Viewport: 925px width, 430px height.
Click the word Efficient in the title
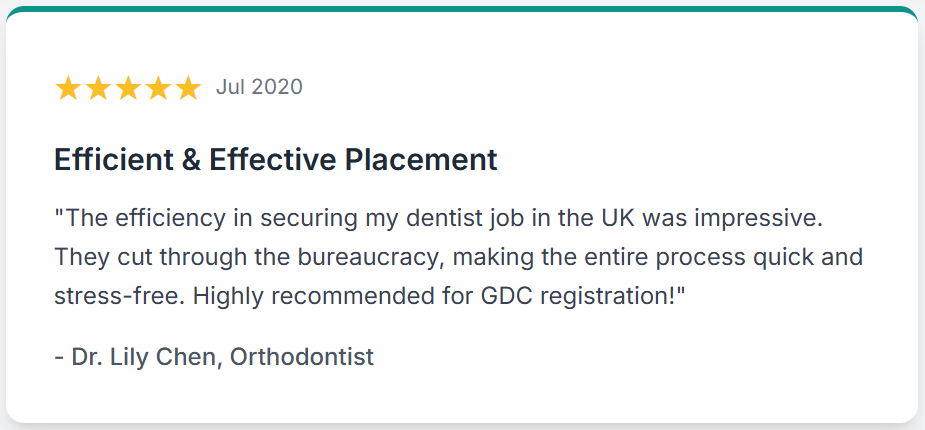click(113, 159)
